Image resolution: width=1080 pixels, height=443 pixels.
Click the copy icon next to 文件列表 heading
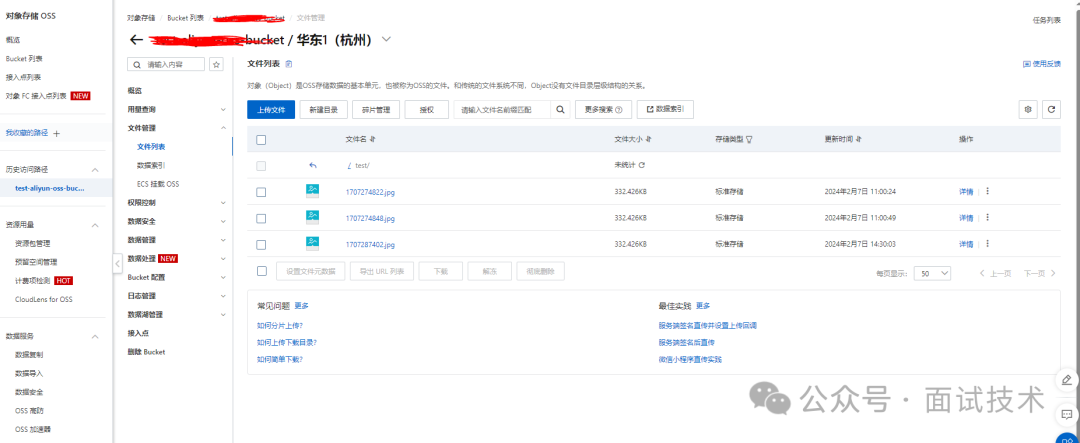point(289,64)
